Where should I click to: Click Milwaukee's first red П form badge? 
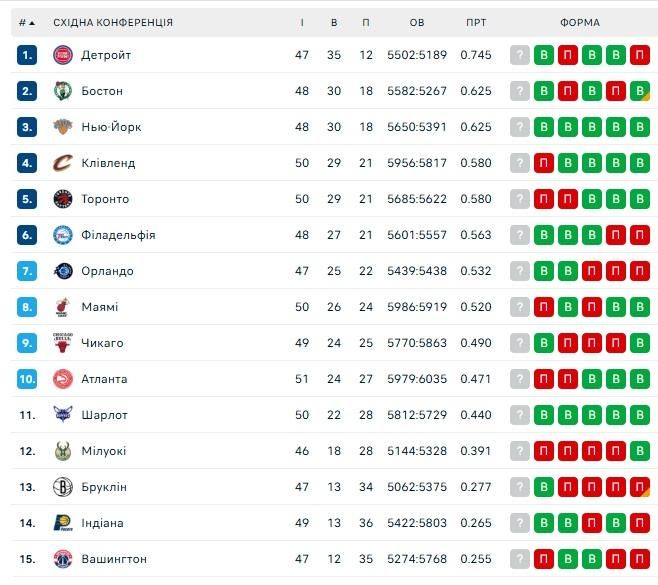pyautogui.click(x=544, y=451)
